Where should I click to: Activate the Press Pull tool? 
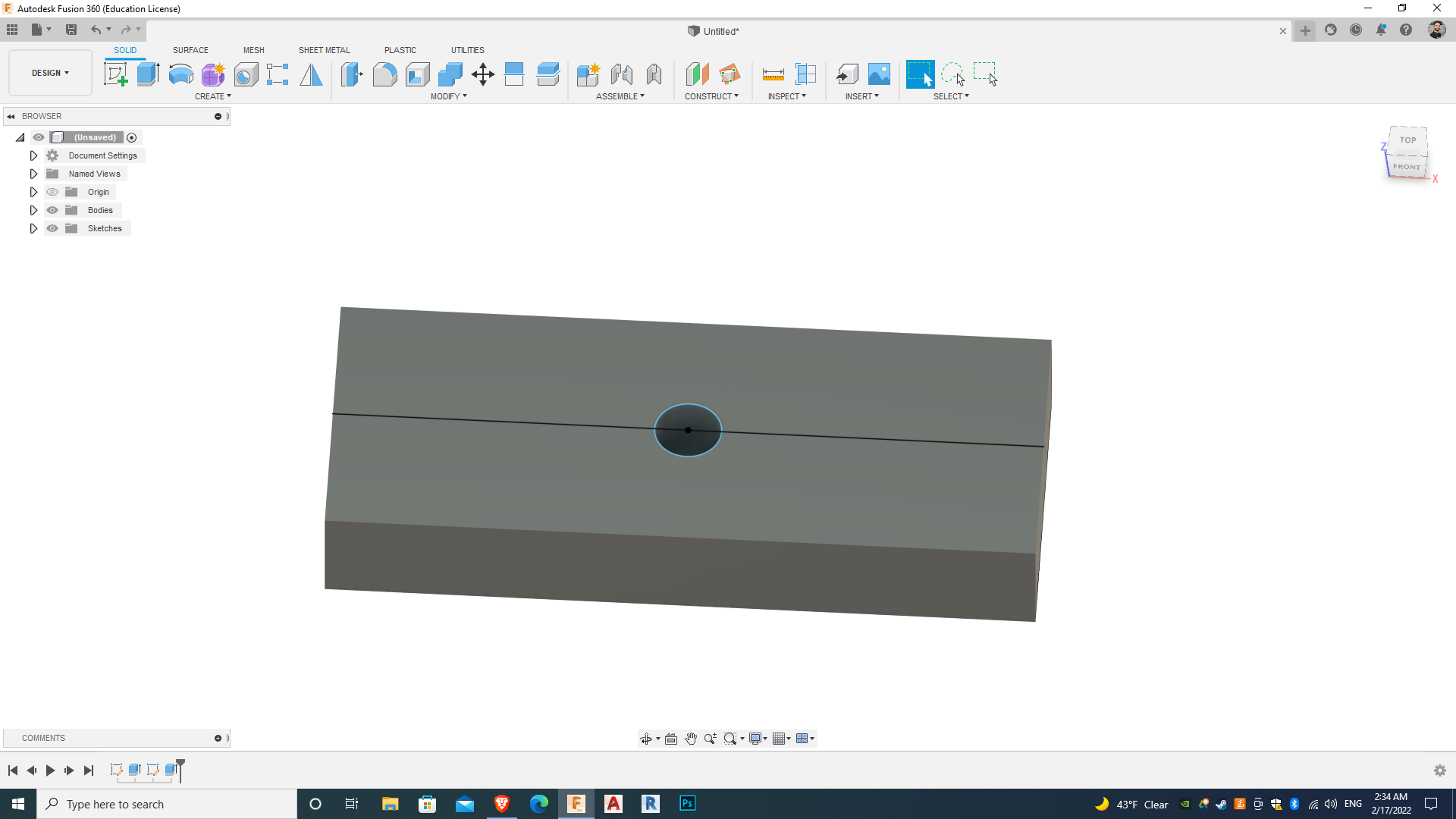pyautogui.click(x=352, y=74)
